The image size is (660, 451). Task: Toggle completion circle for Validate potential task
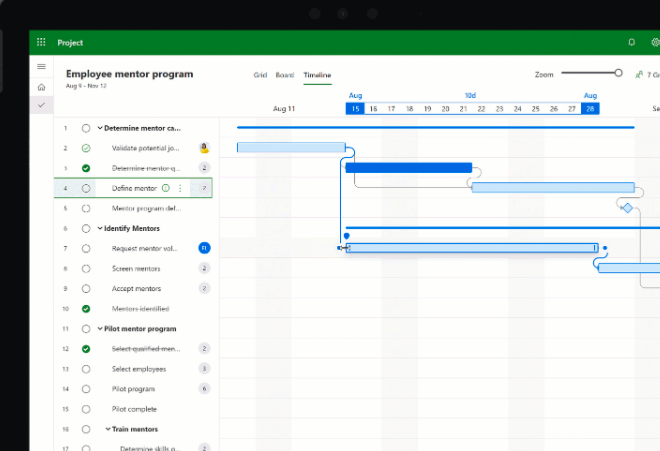[86, 148]
